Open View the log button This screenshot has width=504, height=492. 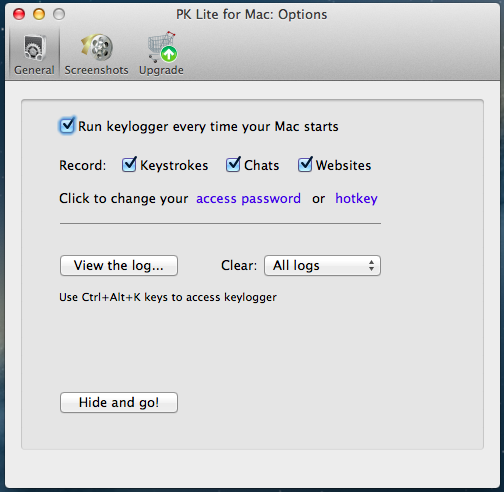coord(119,266)
